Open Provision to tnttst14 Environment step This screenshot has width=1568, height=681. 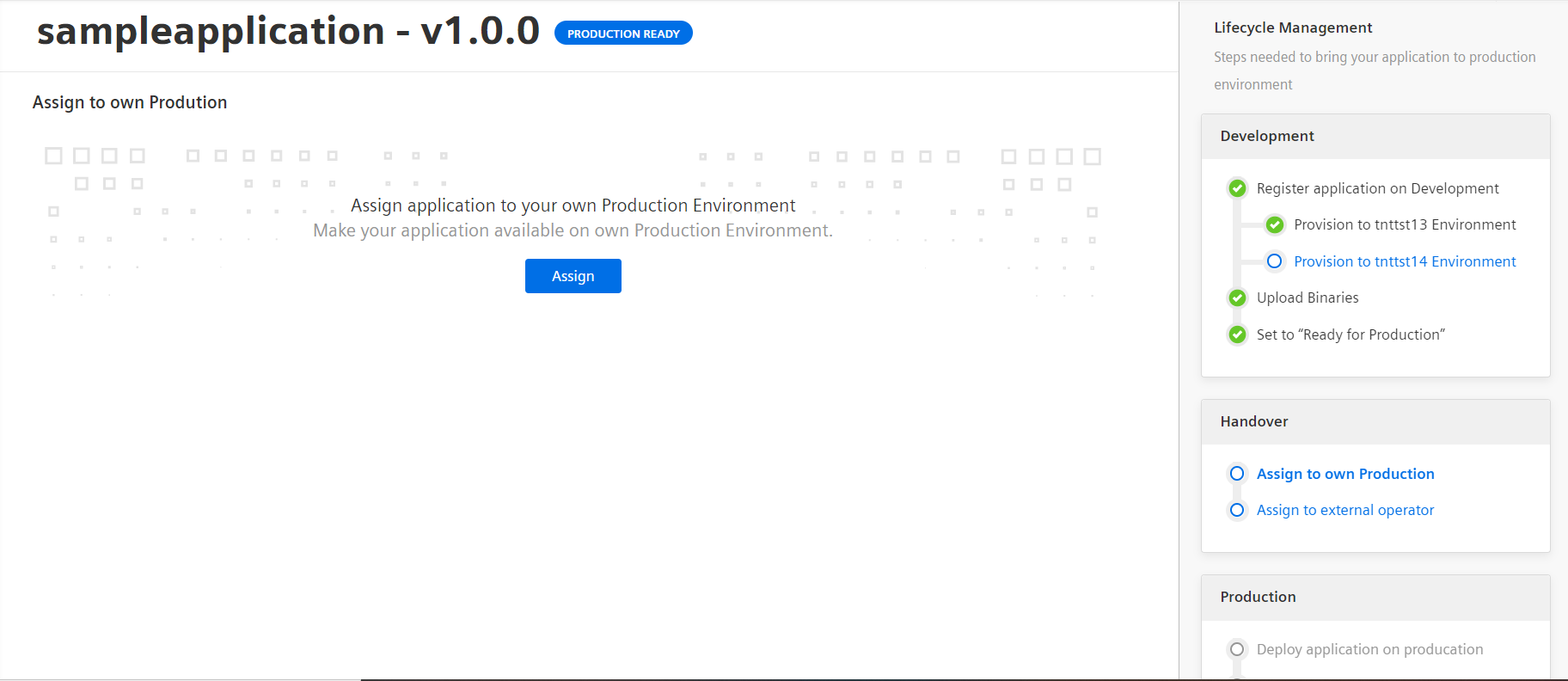pyautogui.click(x=1405, y=261)
